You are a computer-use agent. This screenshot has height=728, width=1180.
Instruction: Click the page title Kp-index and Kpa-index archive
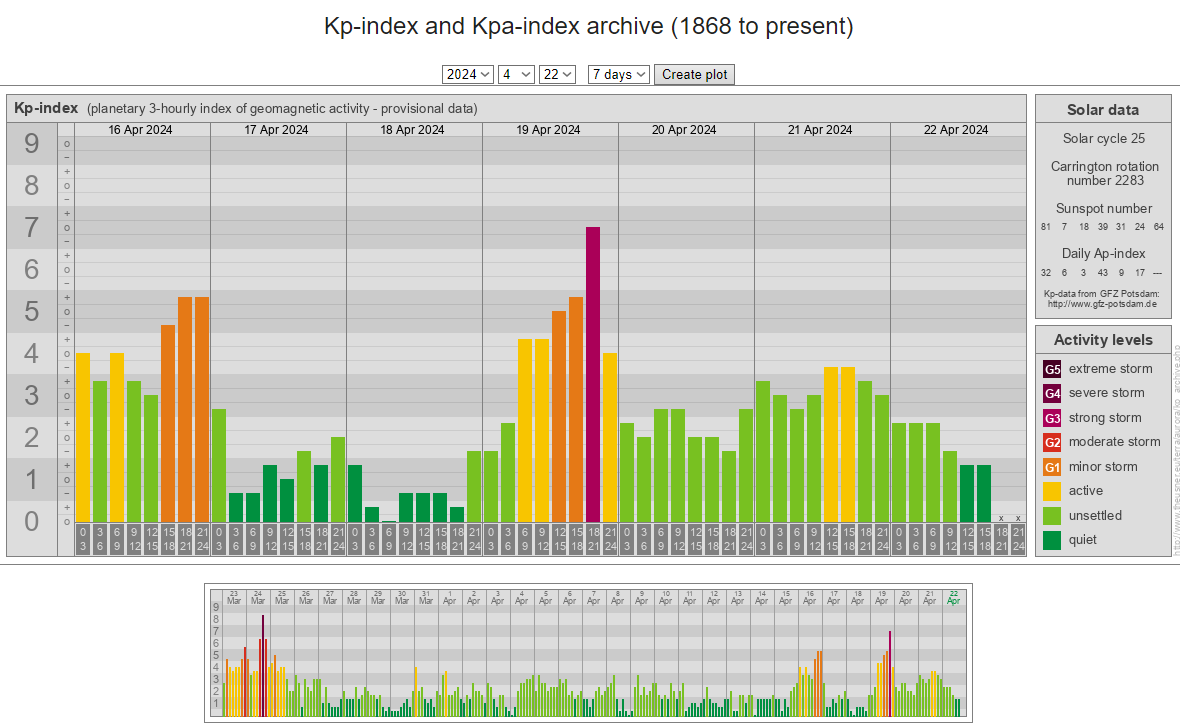point(588,26)
